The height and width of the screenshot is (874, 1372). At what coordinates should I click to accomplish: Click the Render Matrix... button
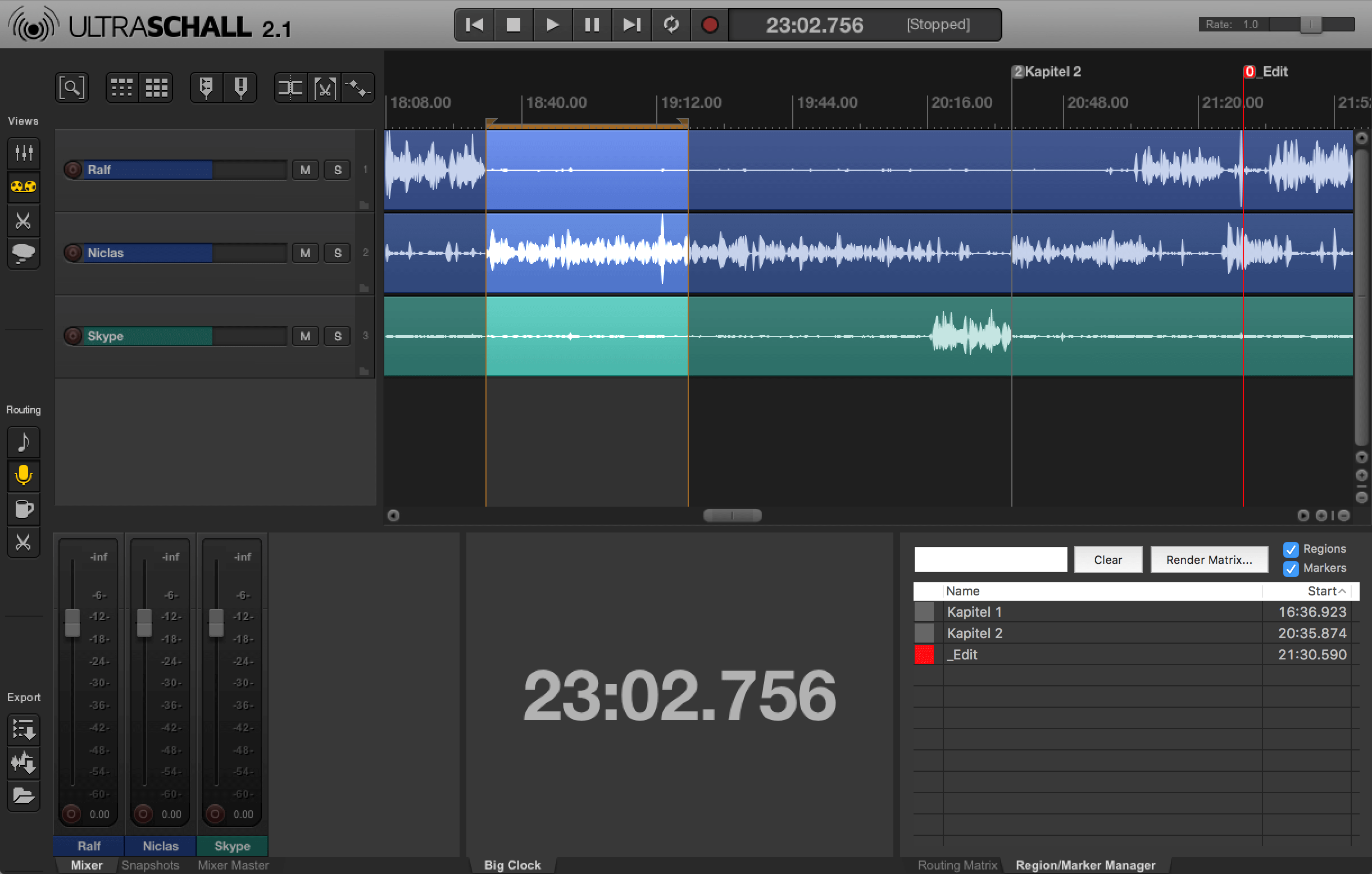point(1209,560)
